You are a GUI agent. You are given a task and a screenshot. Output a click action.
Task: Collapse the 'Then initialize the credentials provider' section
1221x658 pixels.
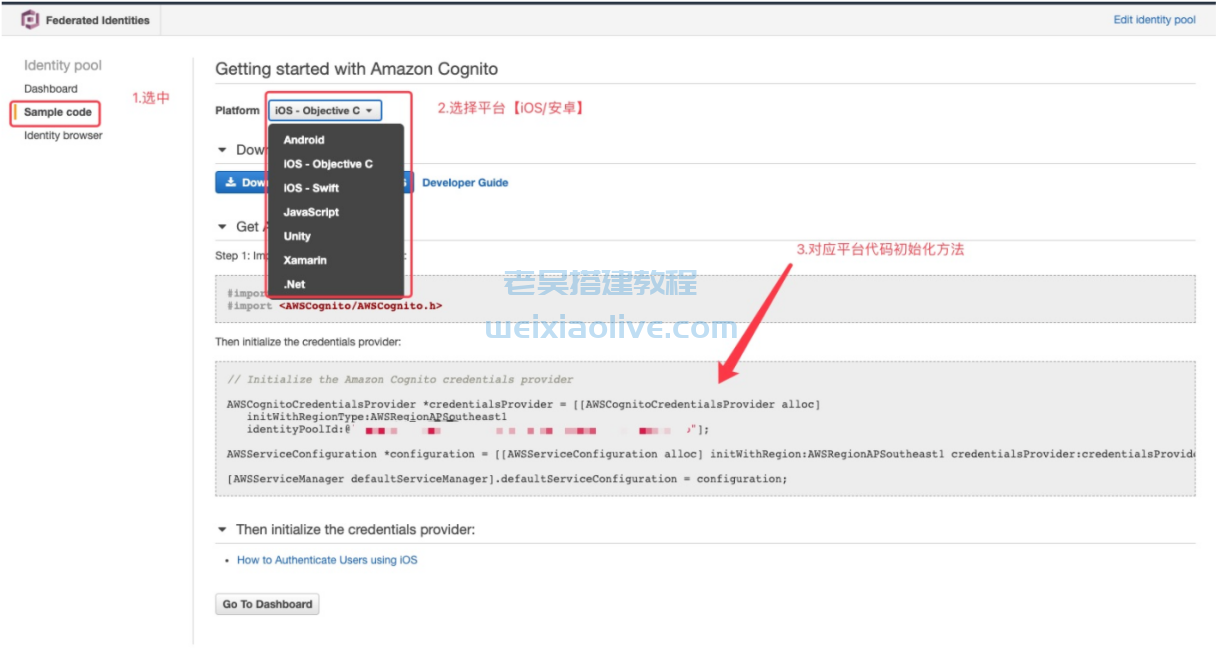click(222, 529)
